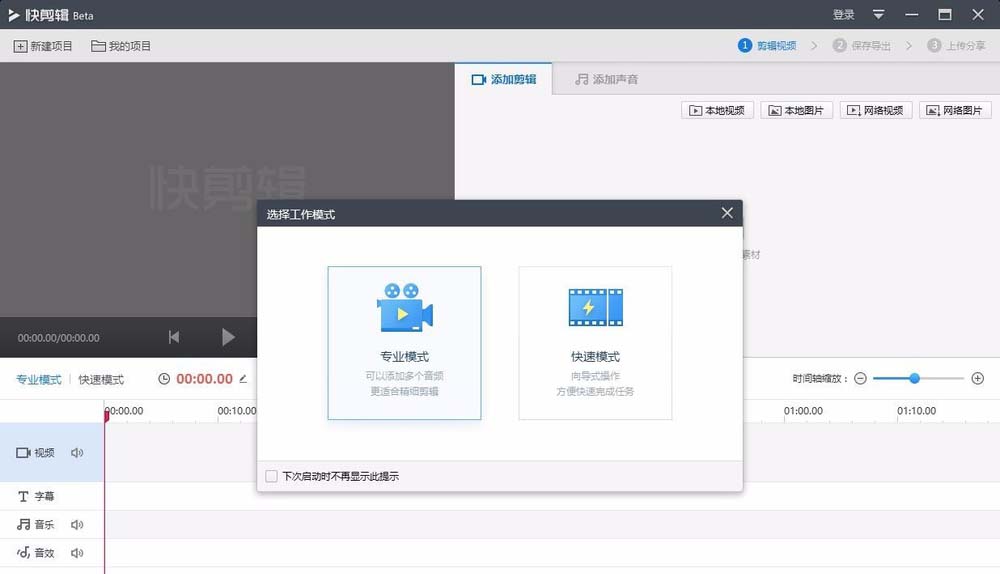Click the 网络图片 button
This screenshot has height=574, width=1000.
pos(955,110)
